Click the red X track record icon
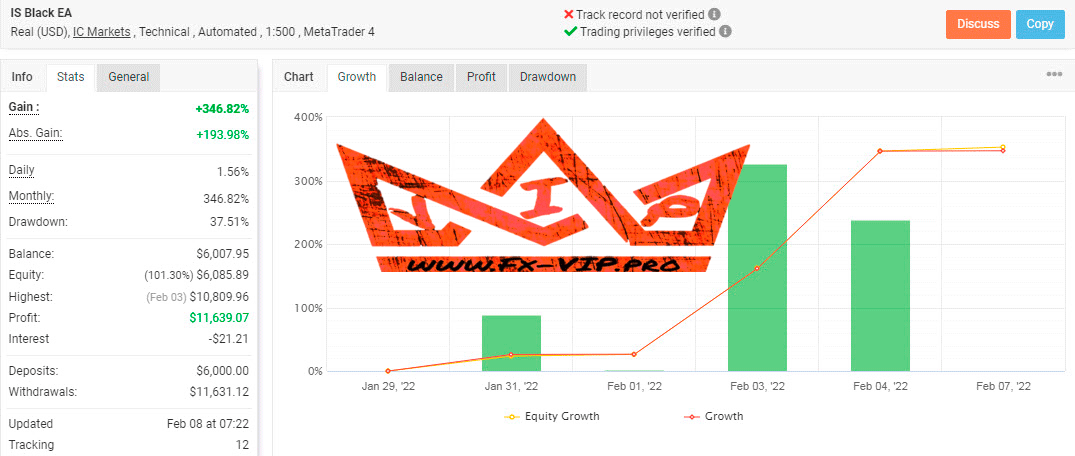The image size is (1075, 456). coord(568,14)
